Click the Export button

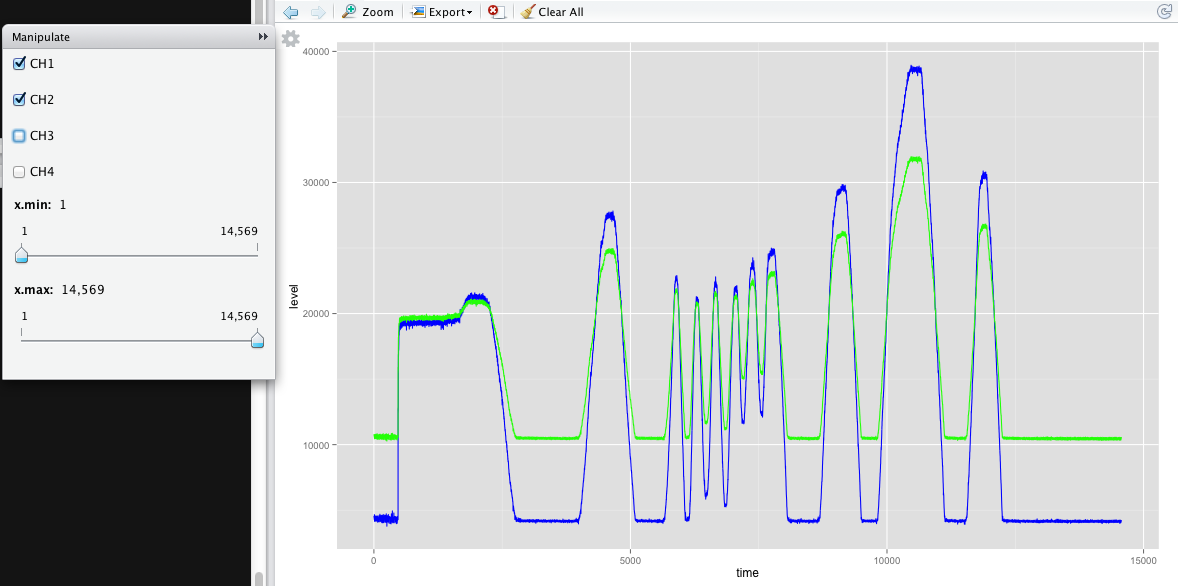click(x=440, y=11)
